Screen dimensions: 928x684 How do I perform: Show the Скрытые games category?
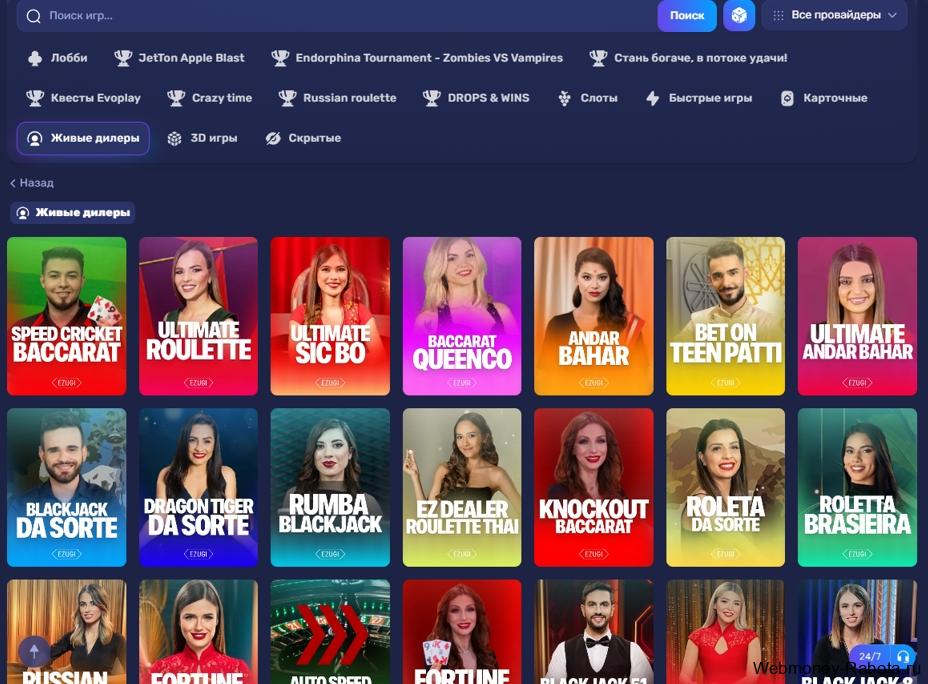click(x=303, y=138)
